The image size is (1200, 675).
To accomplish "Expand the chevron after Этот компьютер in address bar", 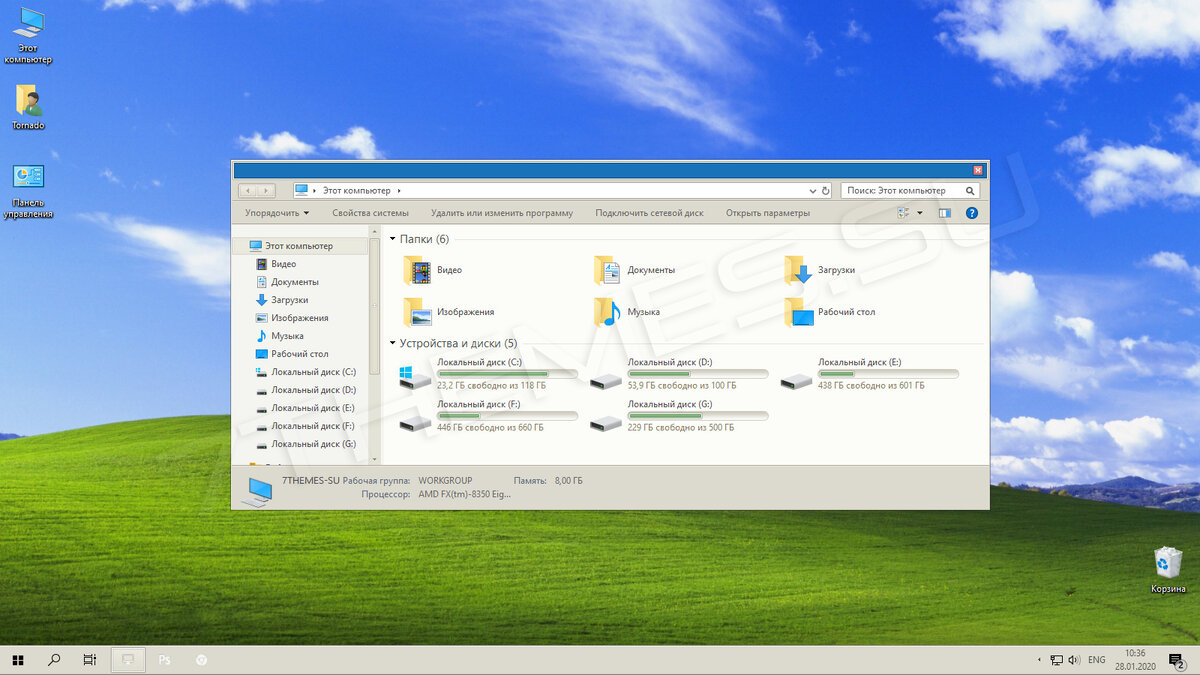I will tap(399, 190).
